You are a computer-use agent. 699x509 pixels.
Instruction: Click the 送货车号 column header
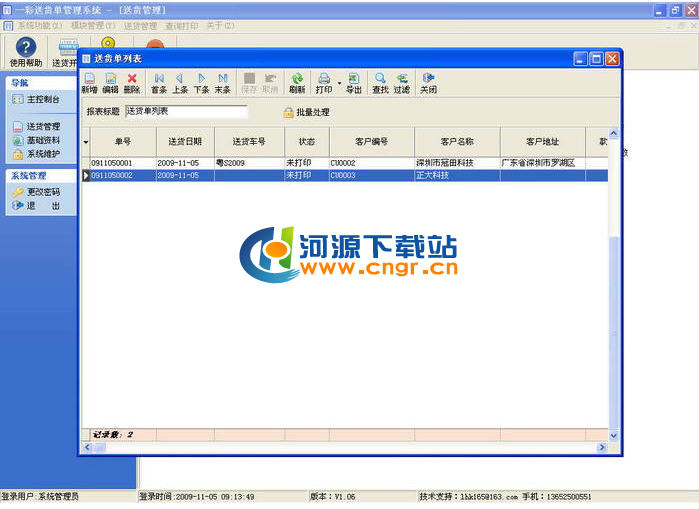tap(250, 142)
